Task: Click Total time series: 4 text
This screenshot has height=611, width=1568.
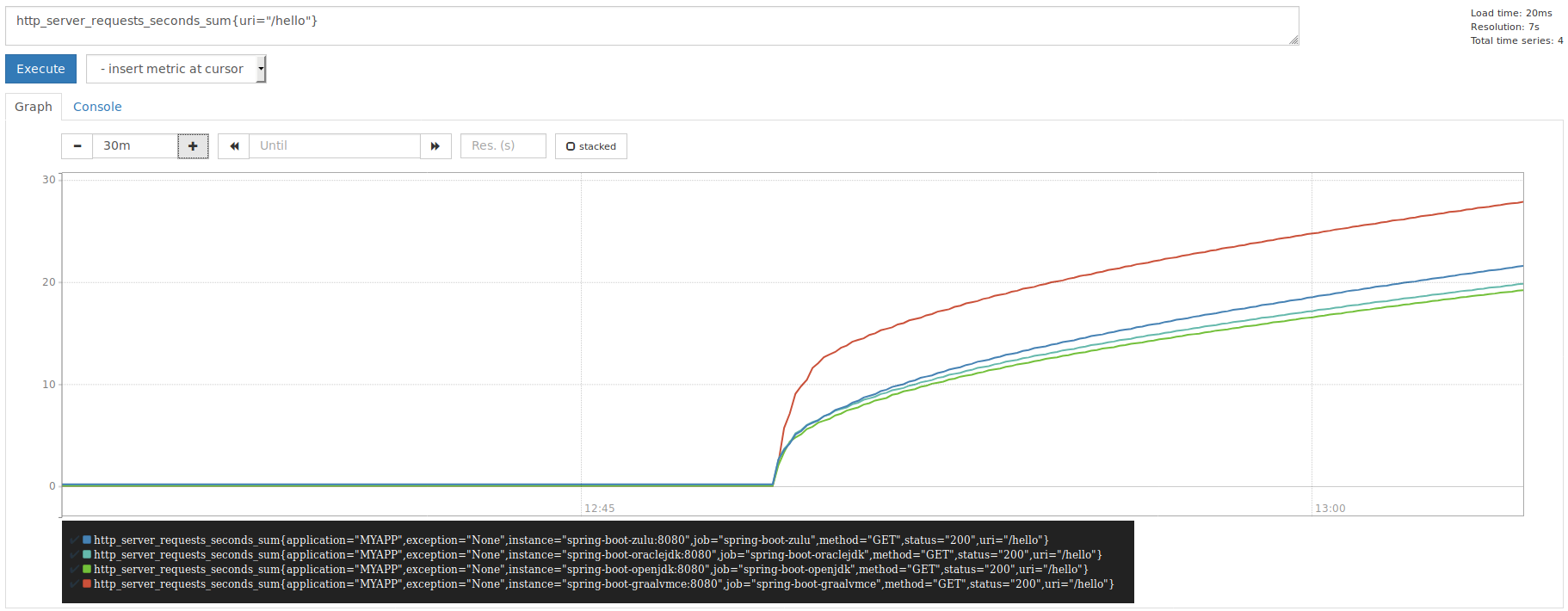Action: (x=1517, y=40)
